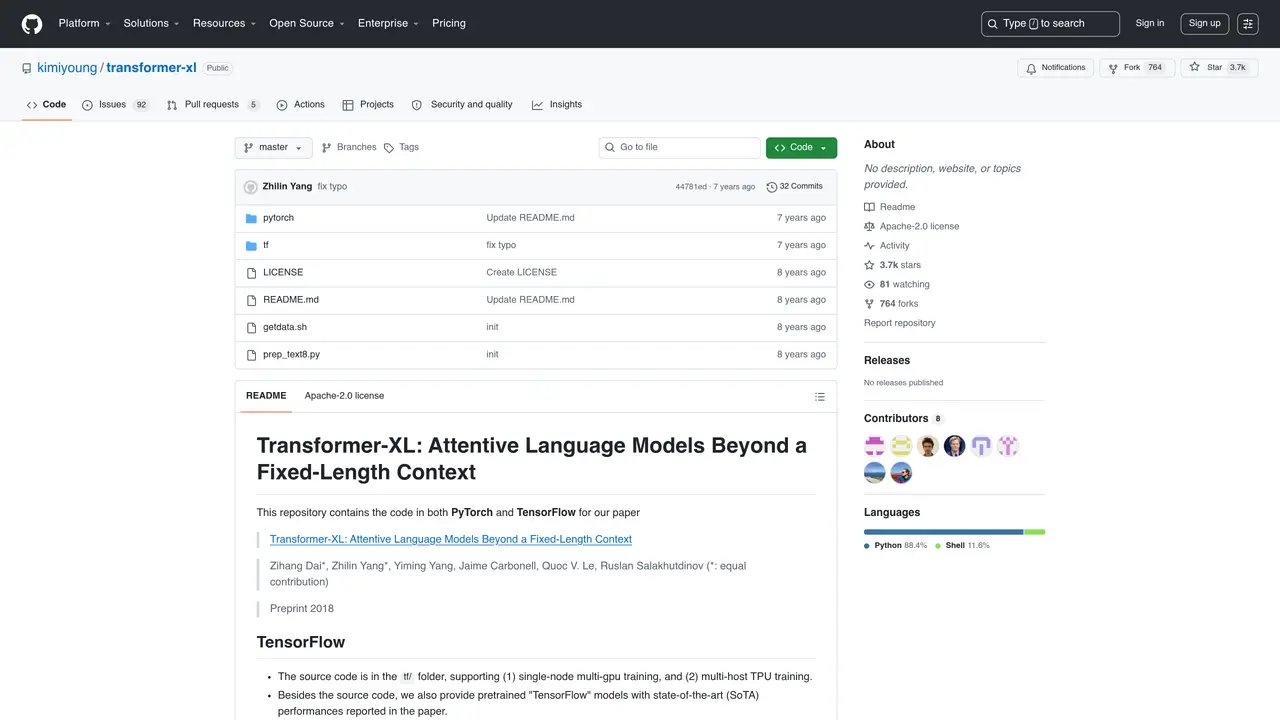Click the getdata.sh file icon
The height and width of the screenshot is (720, 1280).
252,327
